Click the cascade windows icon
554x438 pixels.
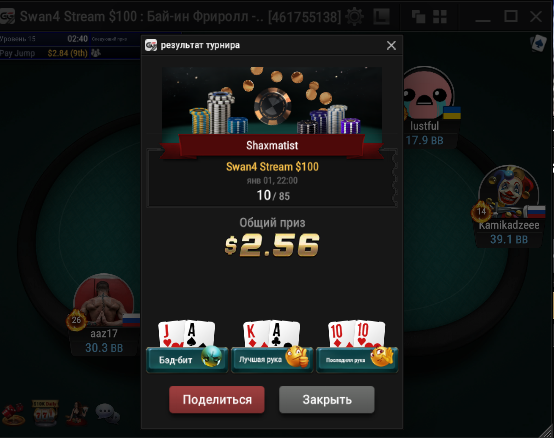click(x=418, y=17)
